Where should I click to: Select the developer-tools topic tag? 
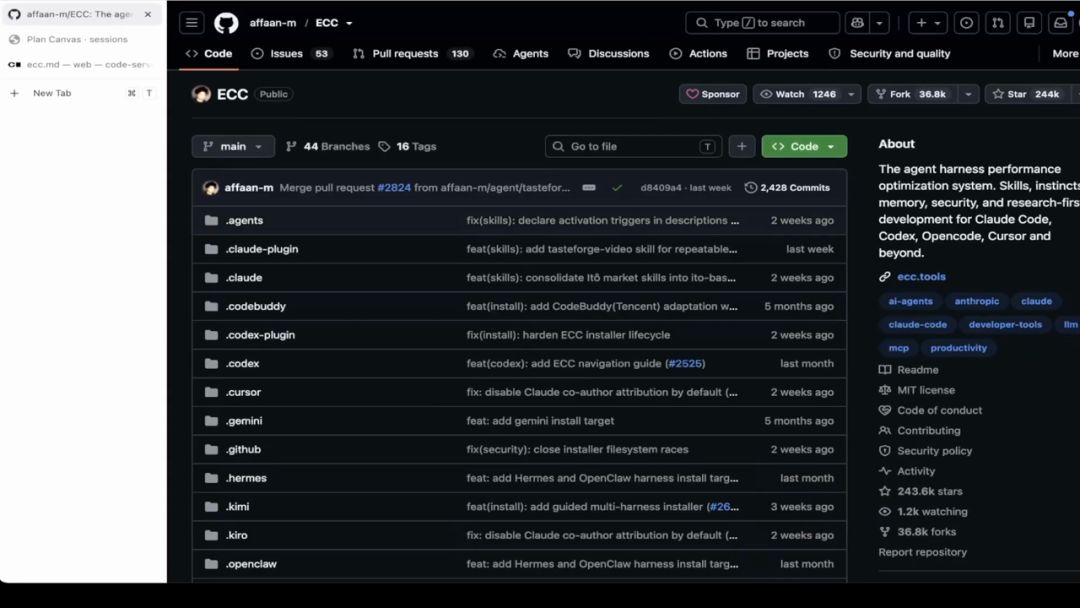[1005, 325]
